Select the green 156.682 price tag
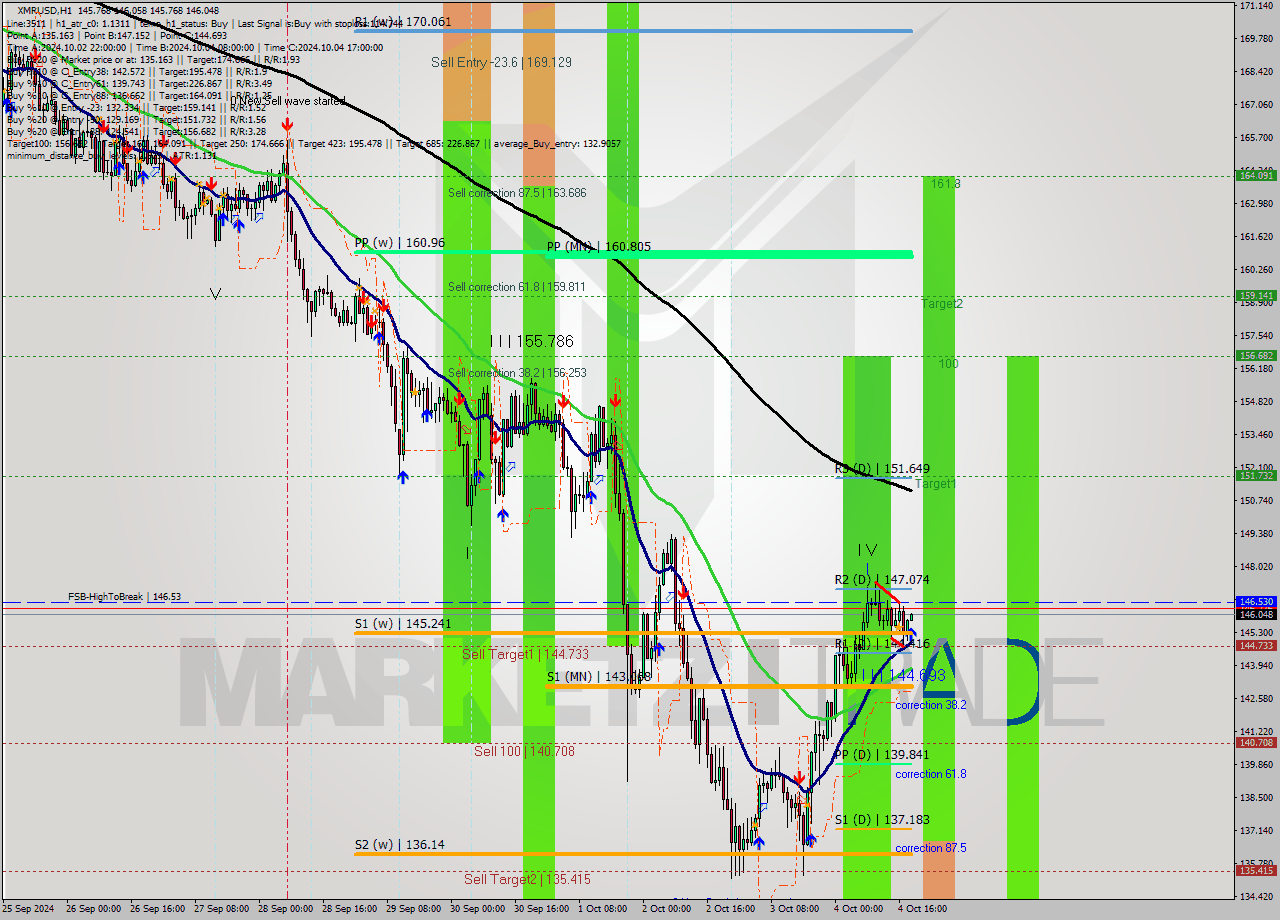The height and width of the screenshot is (920, 1280). [1257, 356]
